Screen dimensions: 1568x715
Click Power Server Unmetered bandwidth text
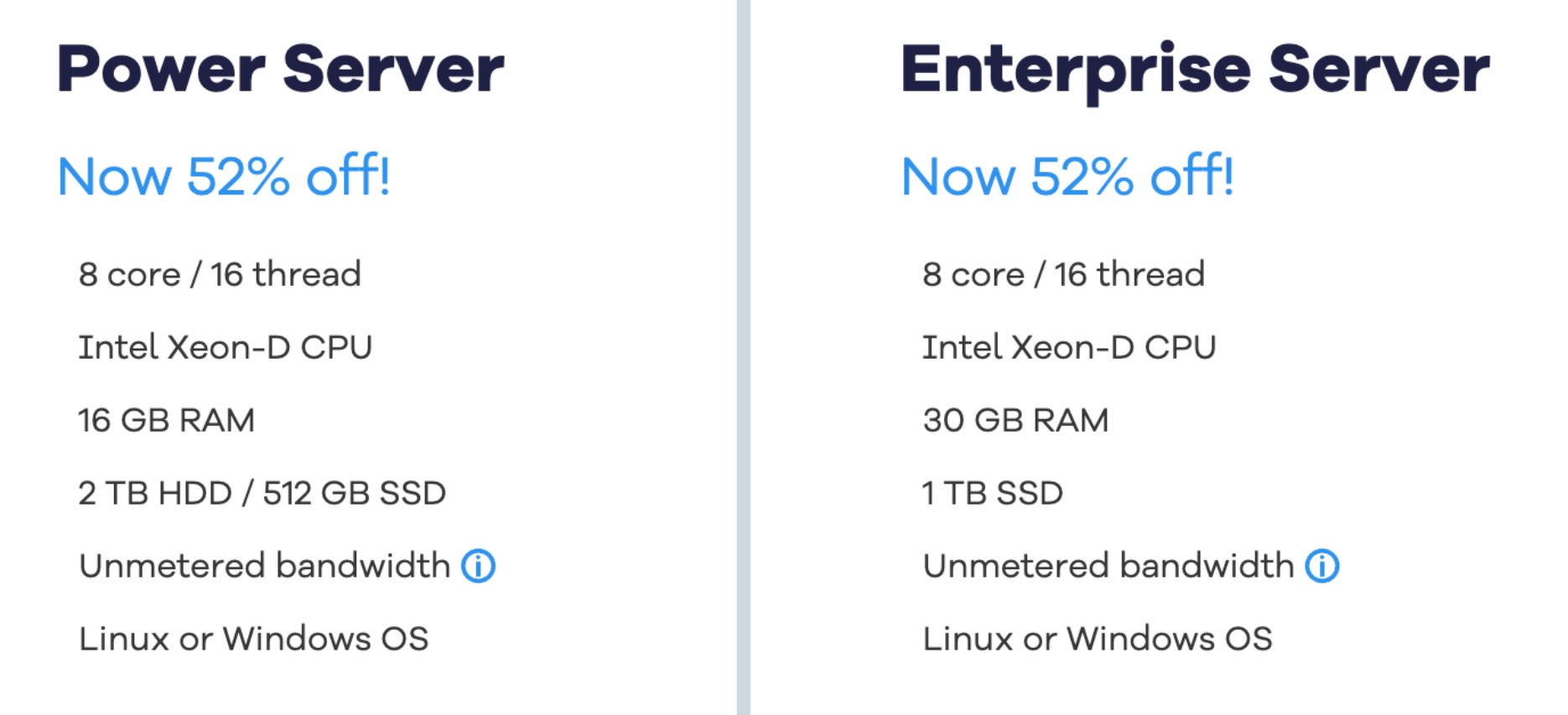coord(264,566)
